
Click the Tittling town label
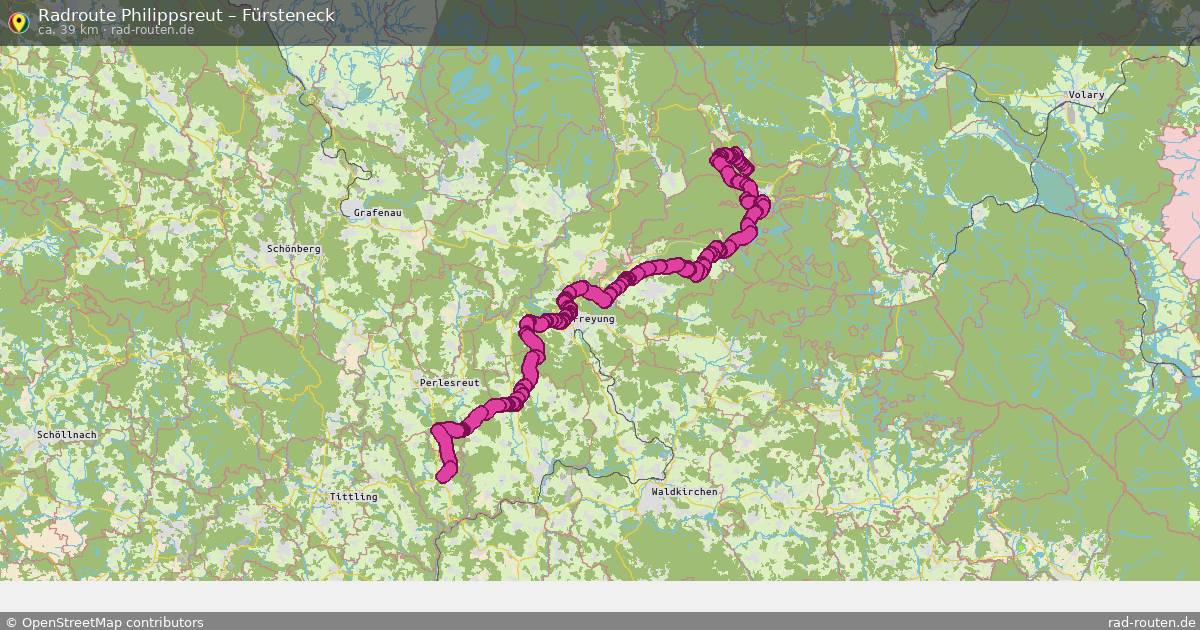[353, 497]
